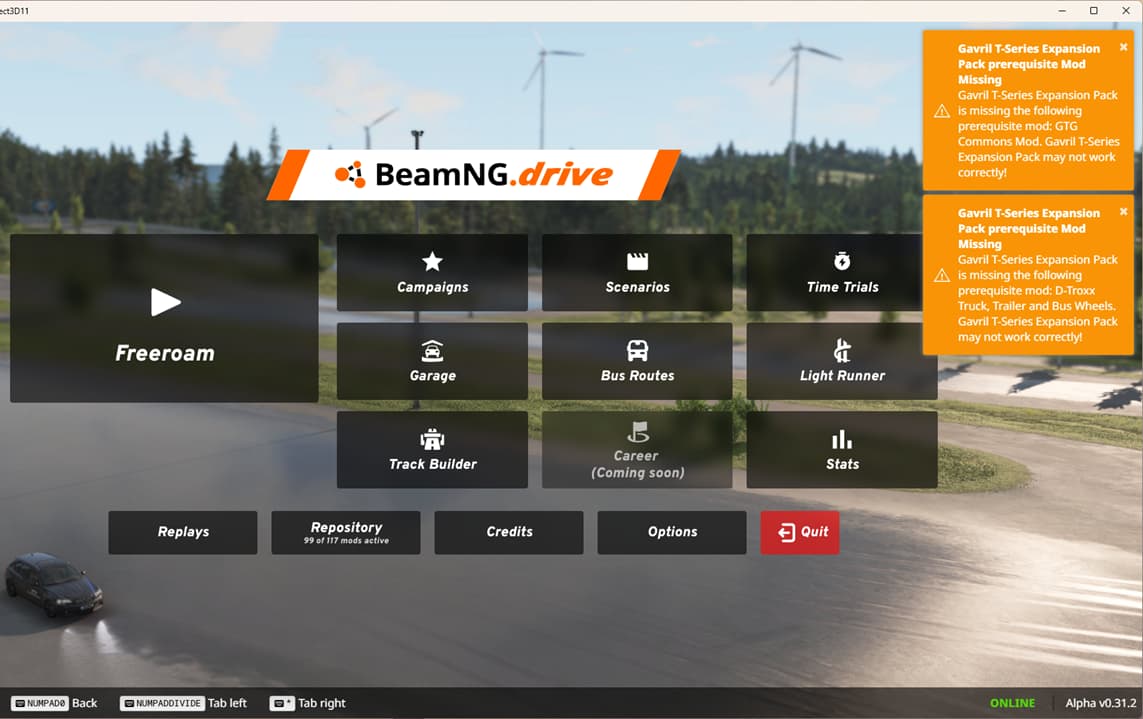Click the Freeroam play triangle icon
Viewport: 1143px width, 719px height.
click(x=165, y=302)
